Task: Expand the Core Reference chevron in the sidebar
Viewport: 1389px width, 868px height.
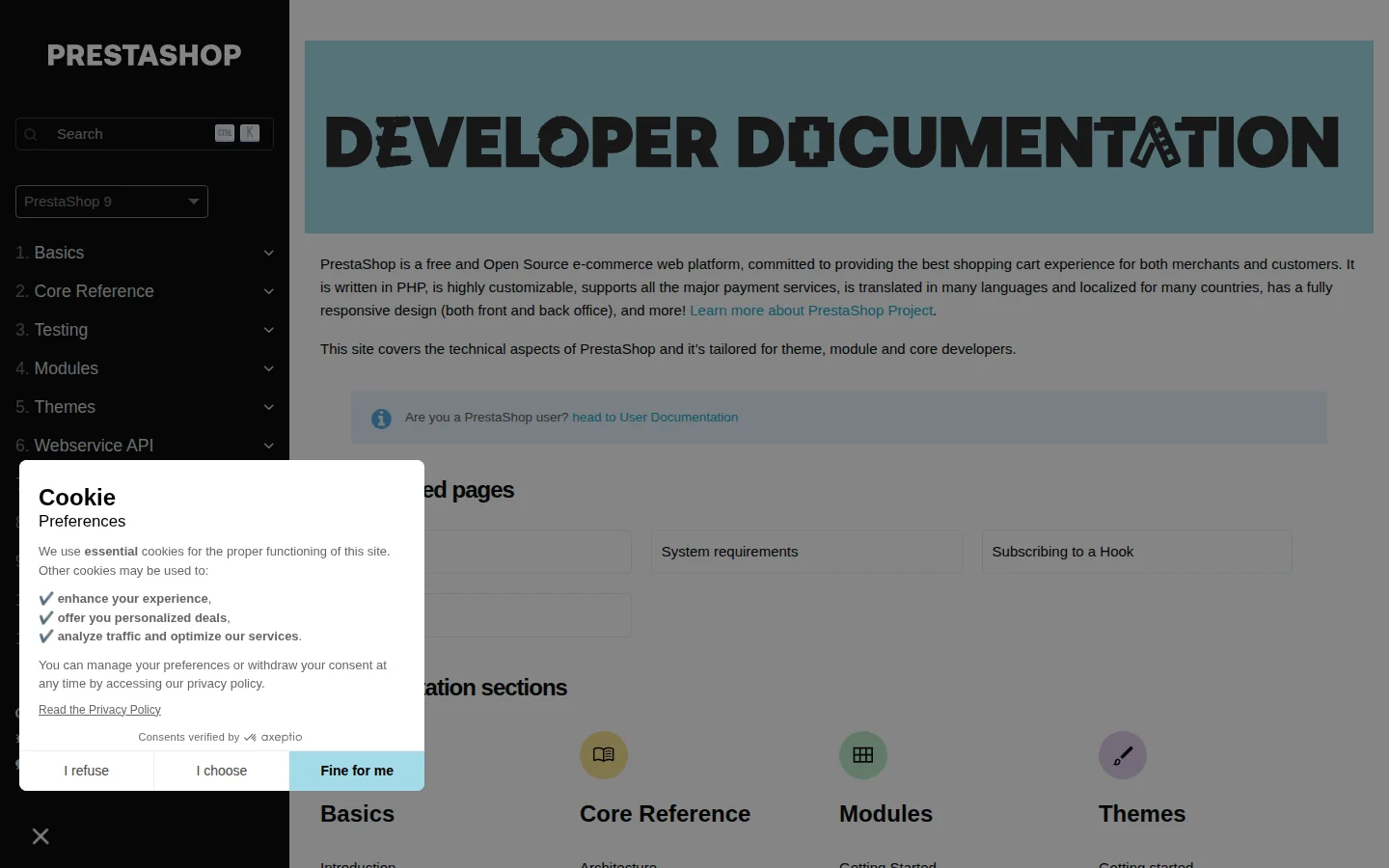Action: point(269,291)
